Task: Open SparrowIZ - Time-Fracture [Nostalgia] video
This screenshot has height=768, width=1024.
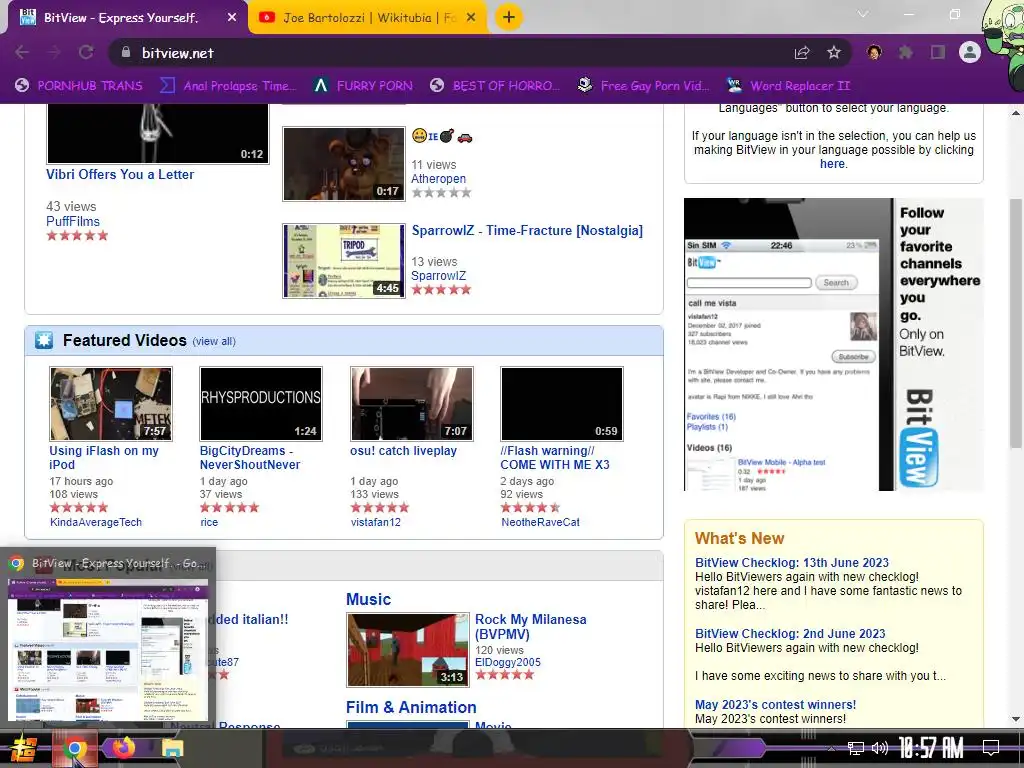Action: pos(527,231)
